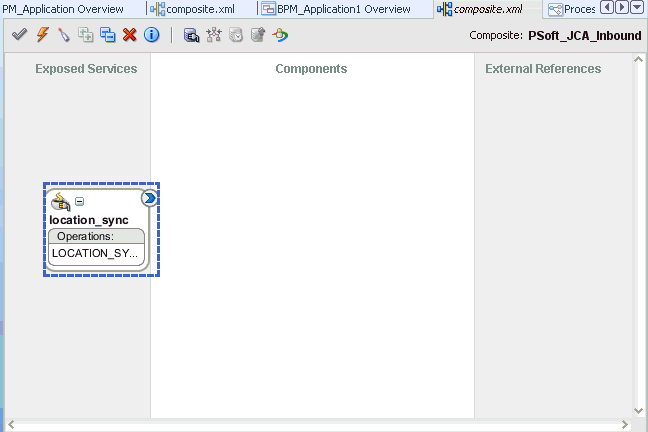648x432 pixels.
Task: Click the tab scroll right arrow
Action: [x=622, y=7]
